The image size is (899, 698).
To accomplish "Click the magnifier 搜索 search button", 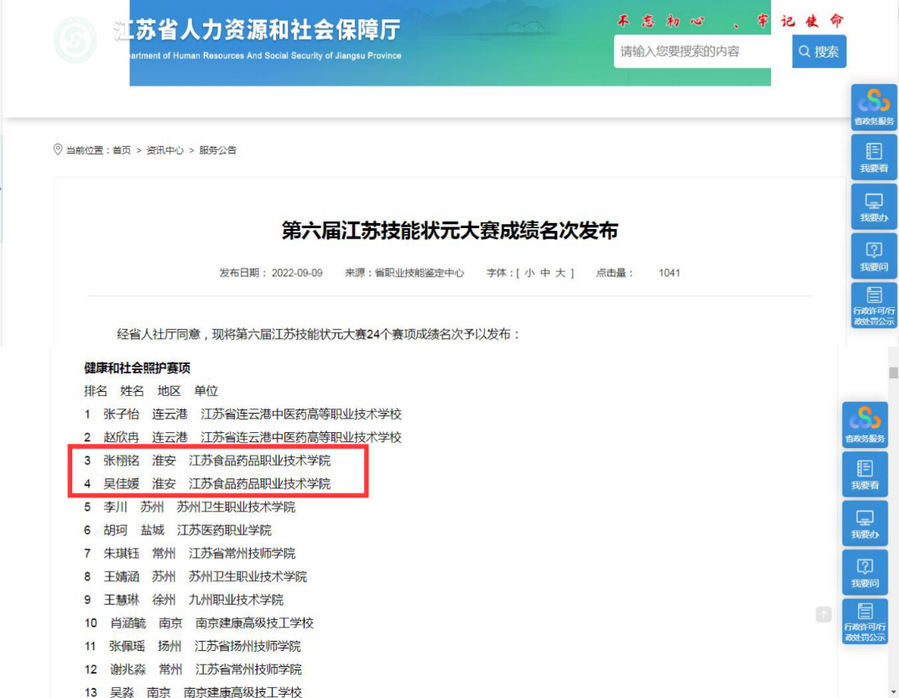I will coord(818,51).
